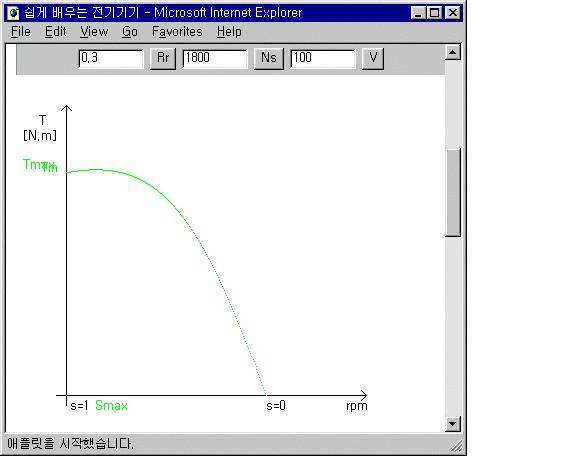Focus the rotor resistance field showing 0.3
This screenshot has width=580, height=456.
tap(111, 58)
